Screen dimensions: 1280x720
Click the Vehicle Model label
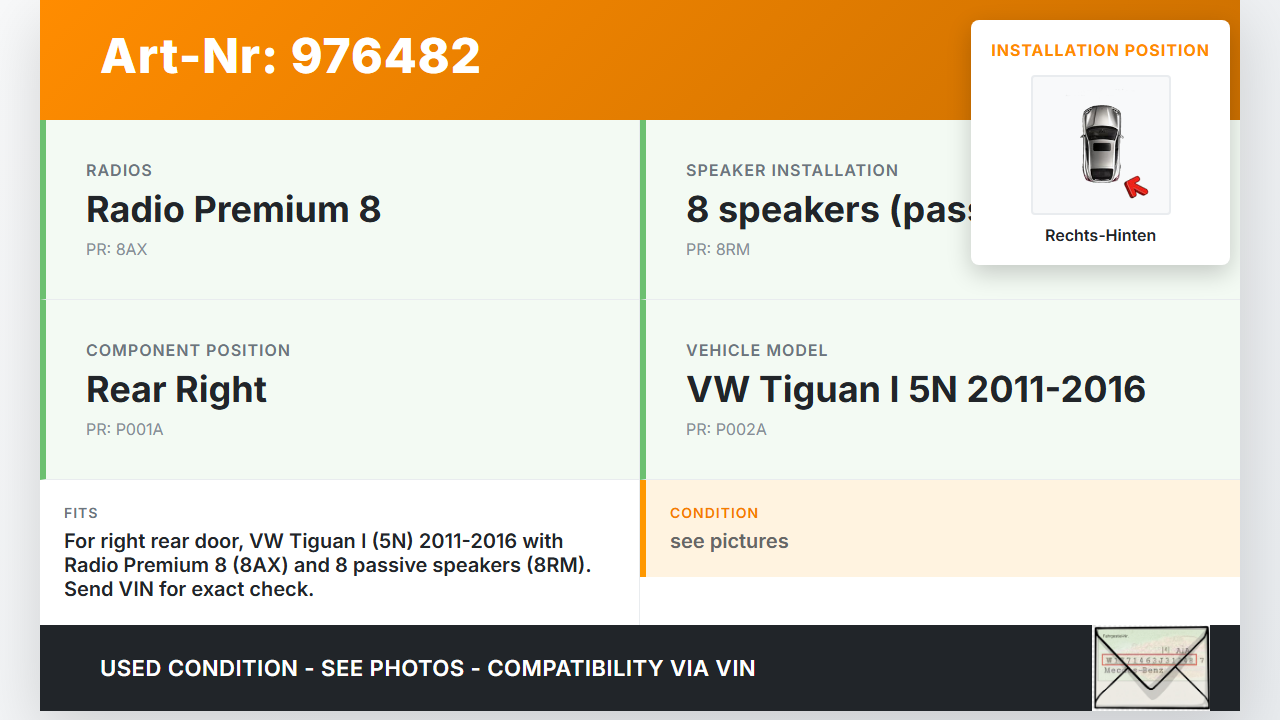pyautogui.click(x=756, y=350)
